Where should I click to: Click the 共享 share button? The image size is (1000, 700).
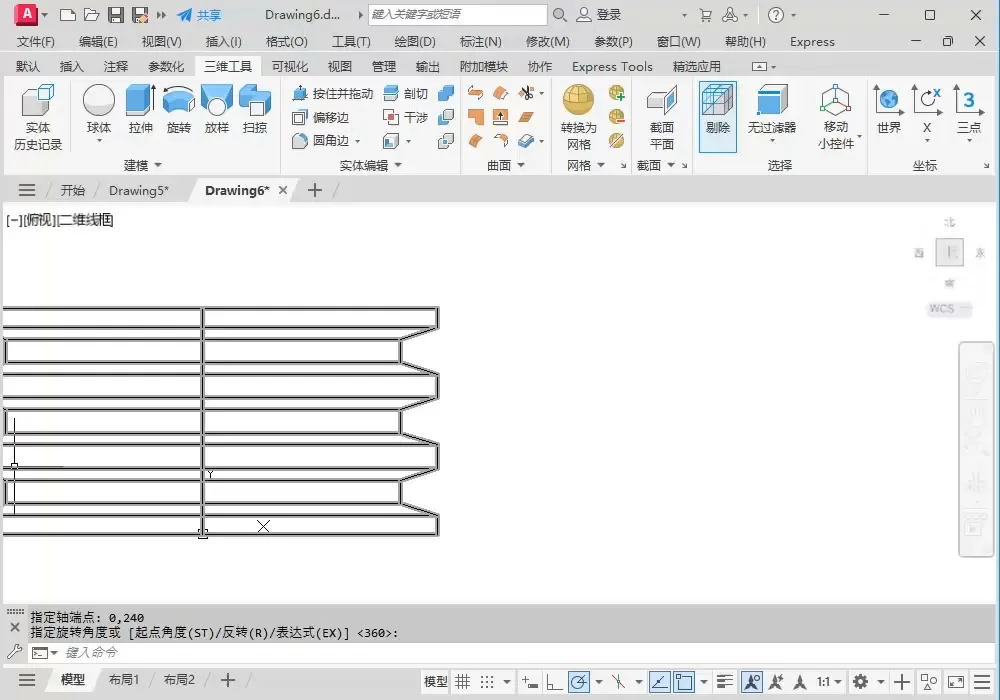point(199,15)
